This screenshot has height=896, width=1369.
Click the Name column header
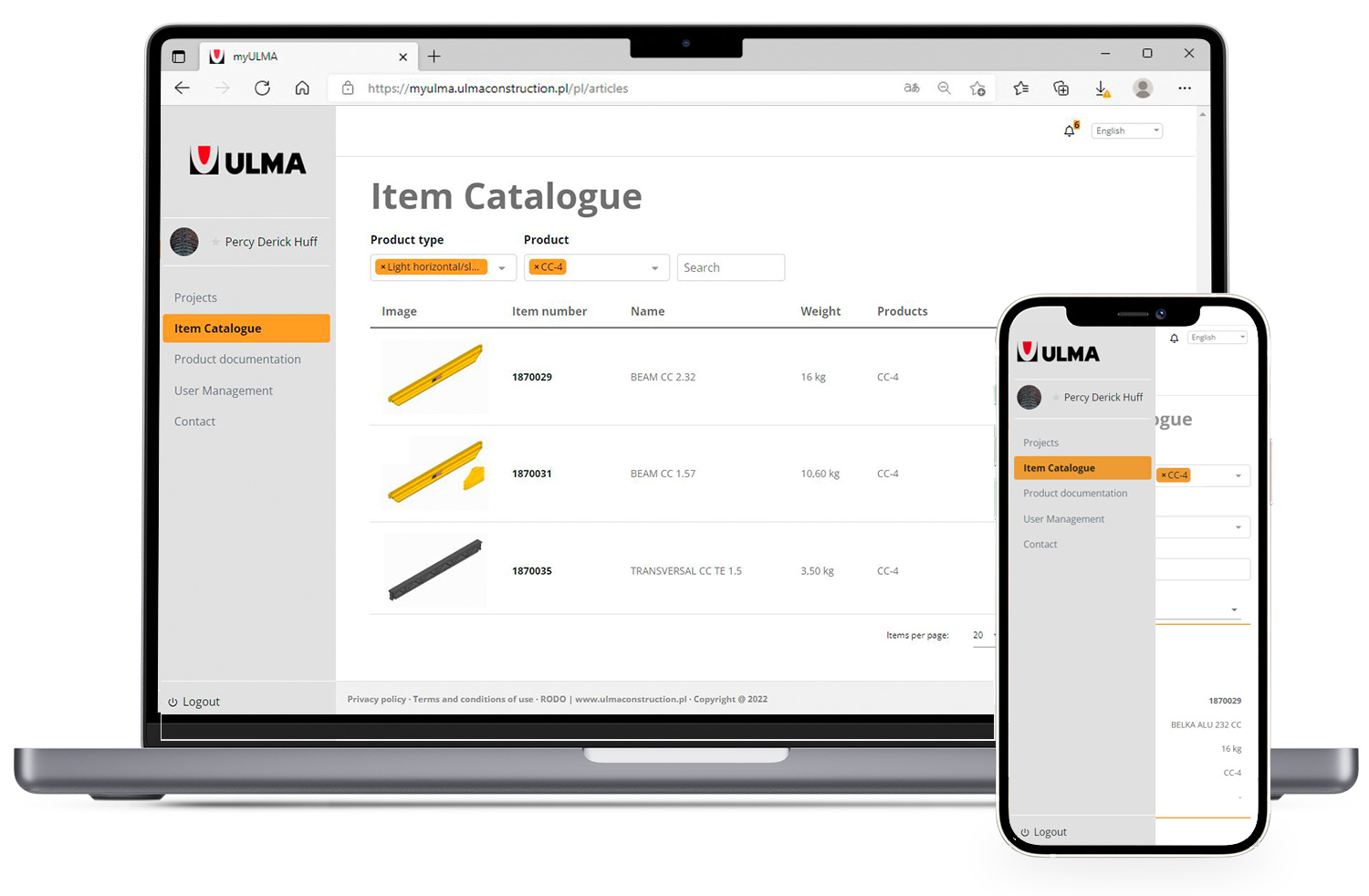(x=648, y=311)
